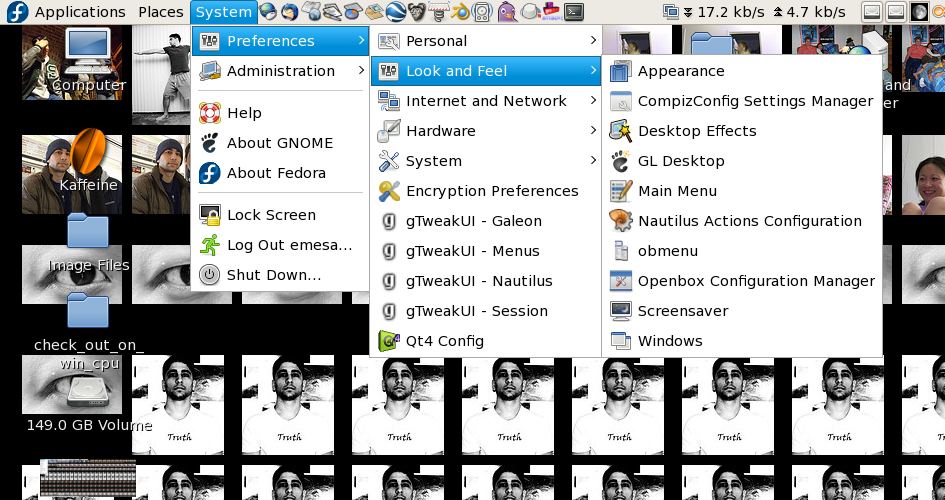The height and width of the screenshot is (500, 945).
Task: Click the moon icon in the panel
Action: tap(918, 11)
